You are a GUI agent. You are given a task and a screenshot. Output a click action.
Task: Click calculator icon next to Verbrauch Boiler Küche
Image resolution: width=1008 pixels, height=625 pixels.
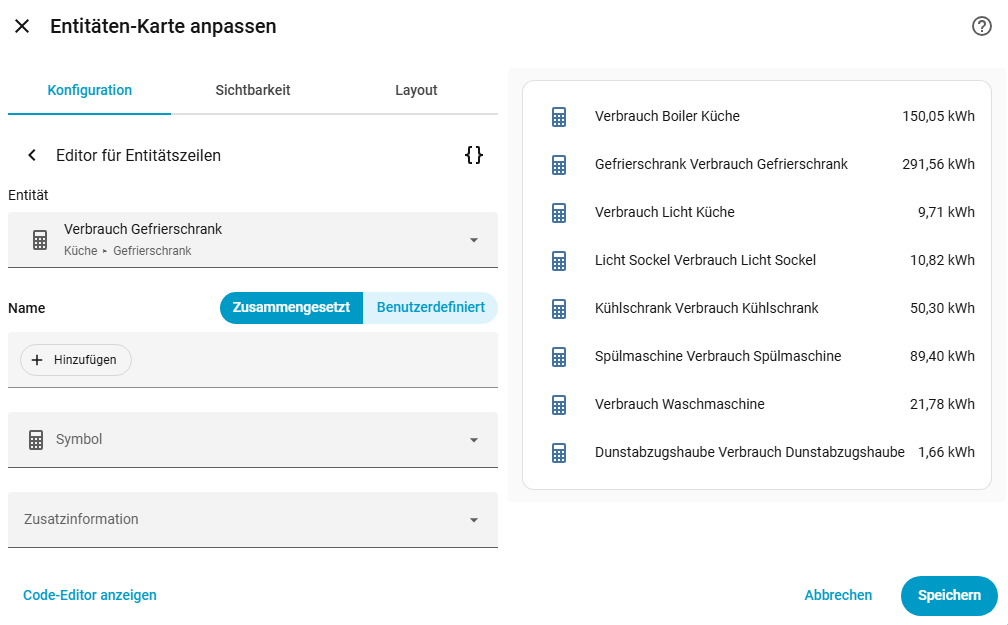559,117
